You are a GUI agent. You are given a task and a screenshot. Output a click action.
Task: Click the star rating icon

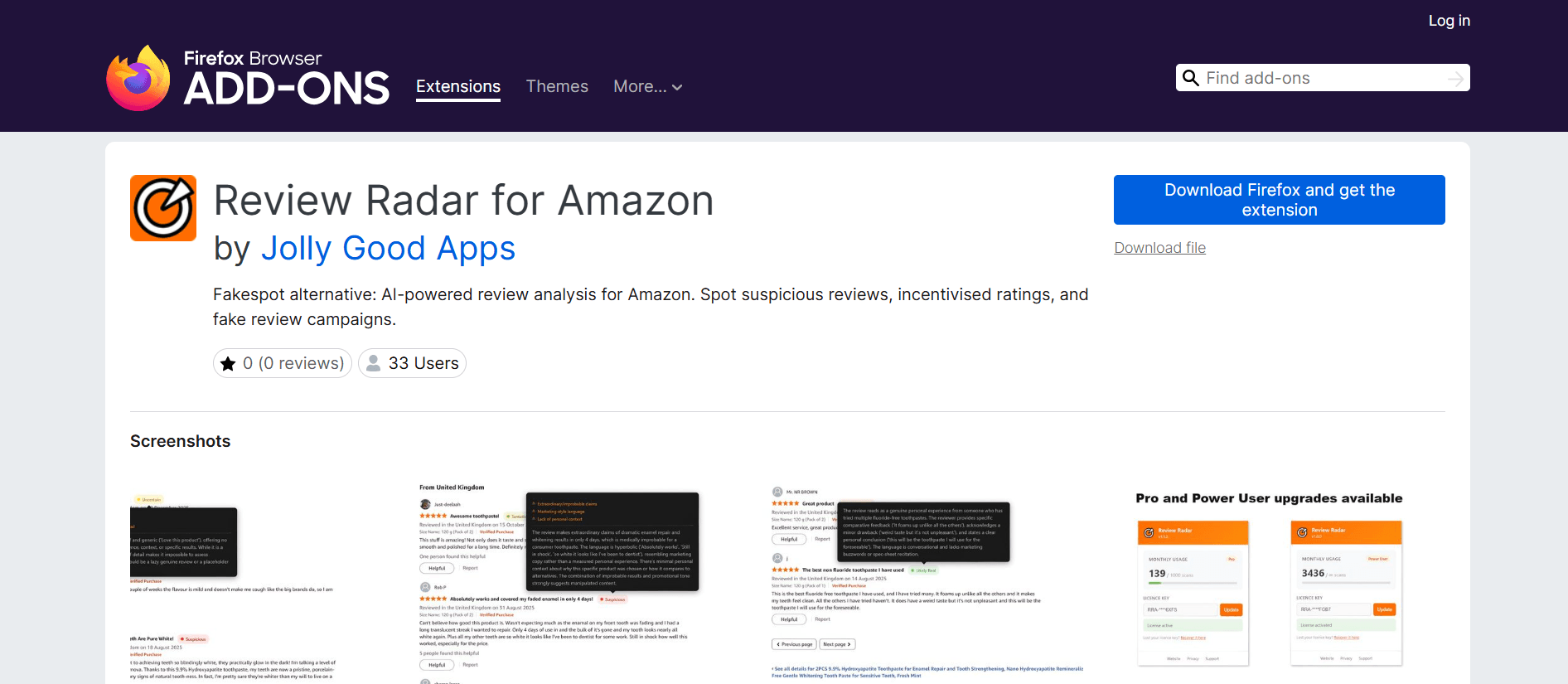[228, 363]
